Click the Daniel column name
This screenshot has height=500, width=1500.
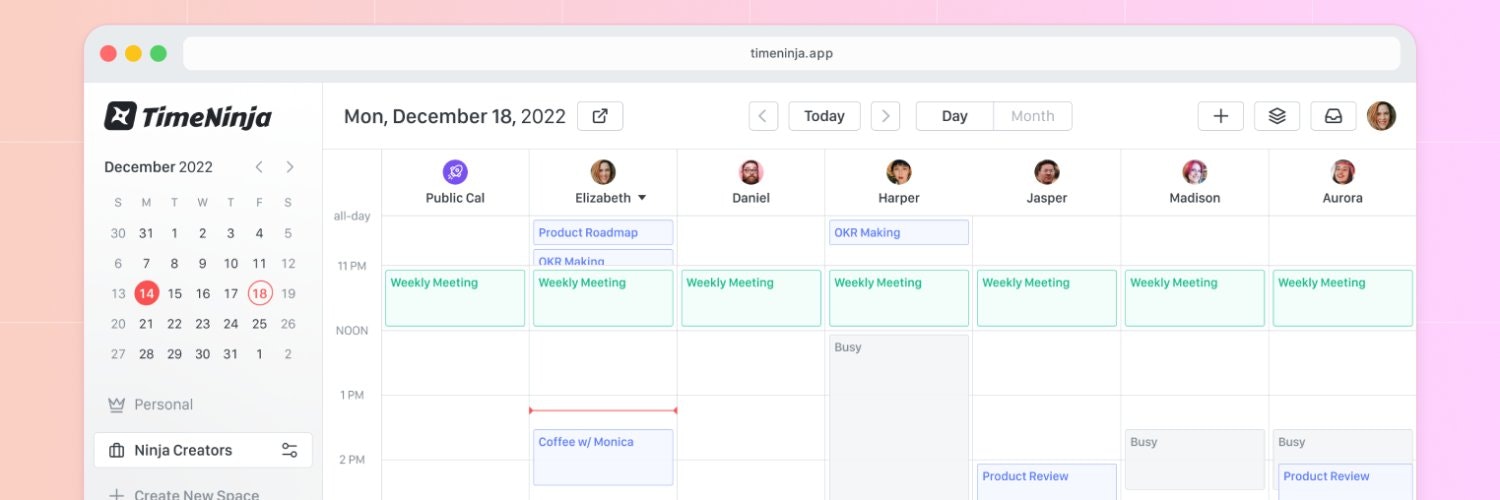(751, 198)
